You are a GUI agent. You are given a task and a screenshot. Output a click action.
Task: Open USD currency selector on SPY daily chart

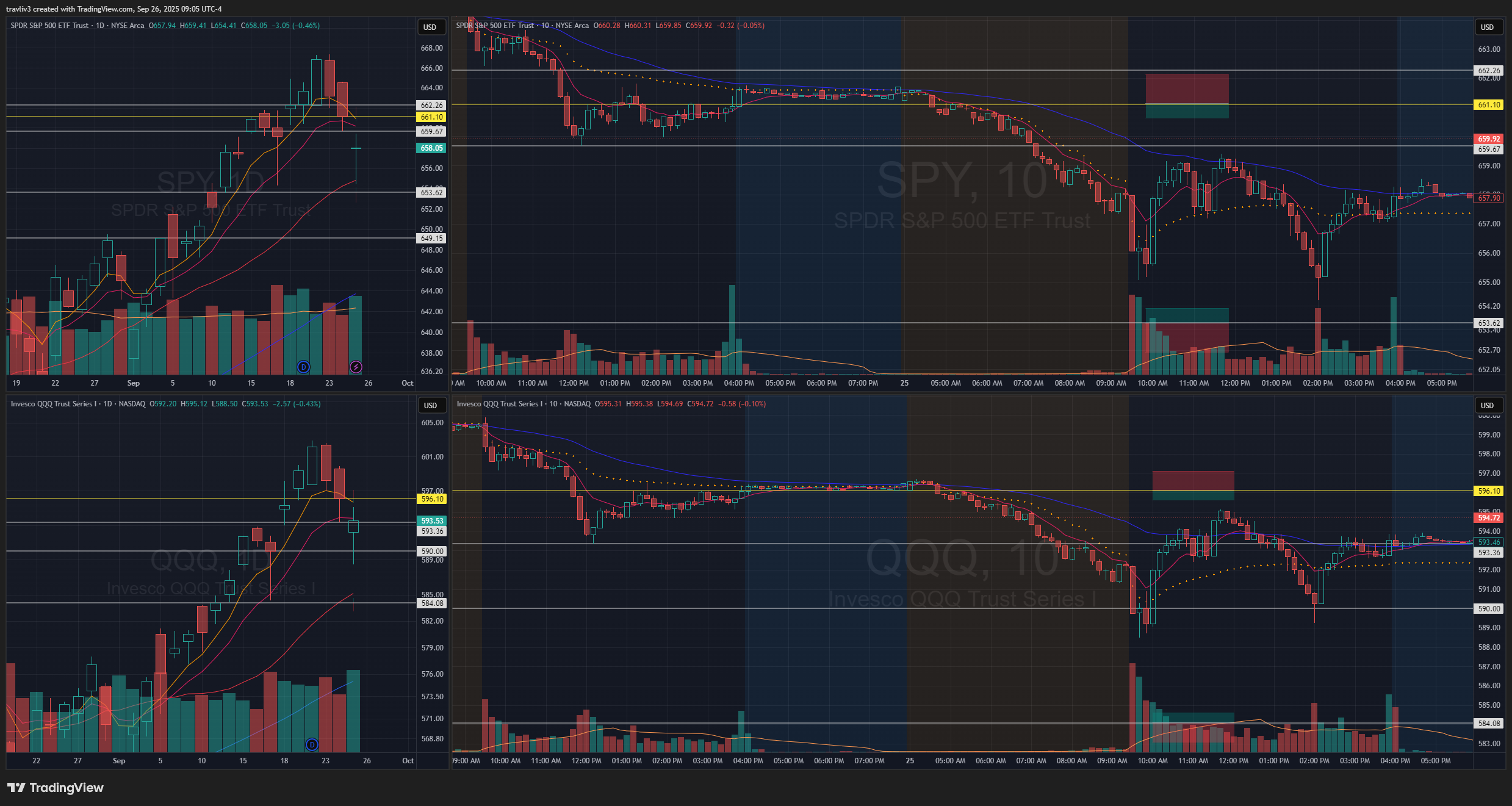point(430,27)
